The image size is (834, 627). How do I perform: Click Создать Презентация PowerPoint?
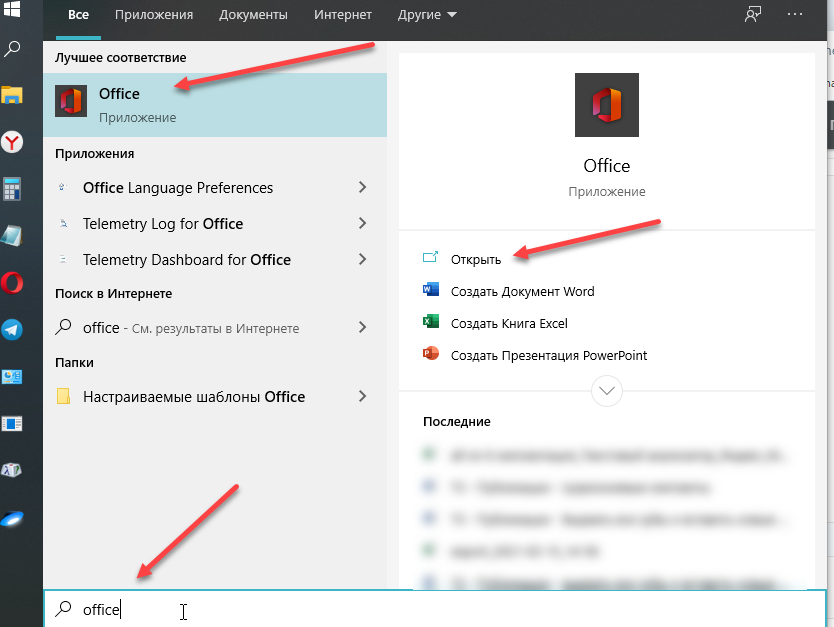[x=548, y=355]
